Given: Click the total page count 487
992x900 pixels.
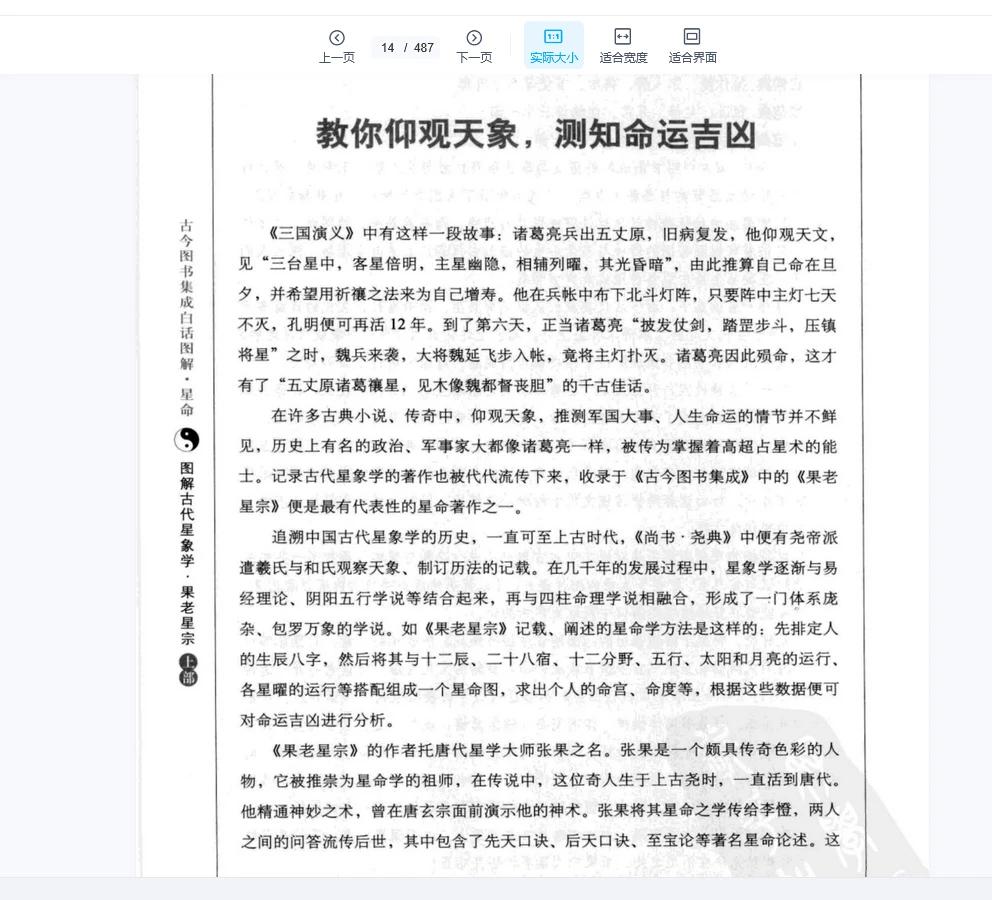Looking at the screenshot, I should [x=423, y=47].
